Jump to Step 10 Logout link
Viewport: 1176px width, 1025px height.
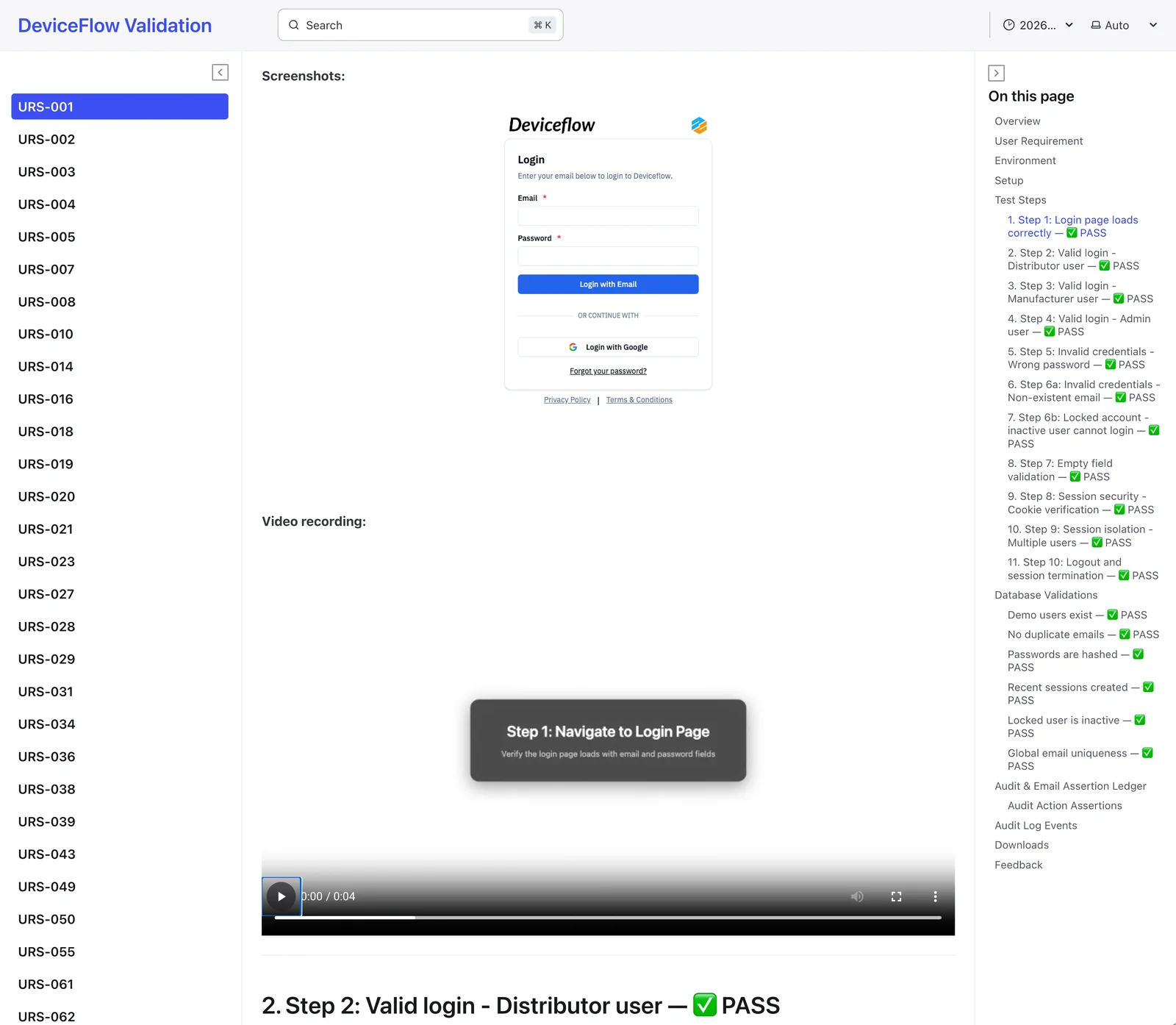point(1083,568)
